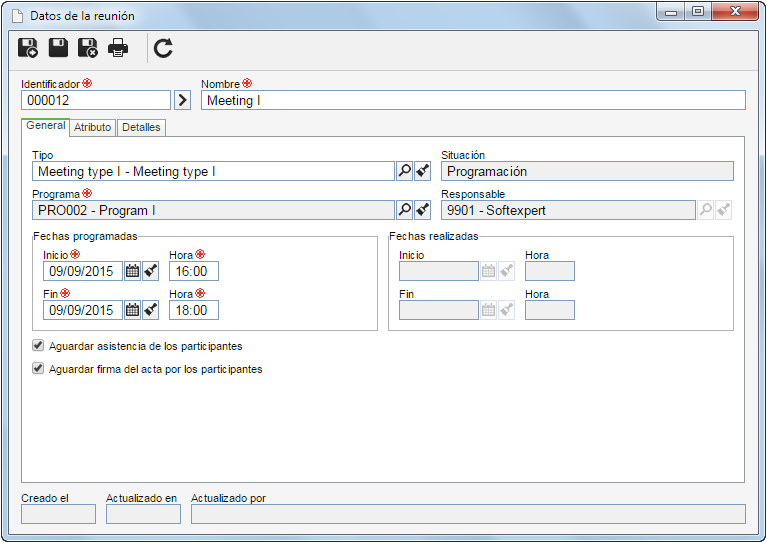The height and width of the screenshot is (543, 767).
Task: Click the Nombre input field
Action: click(473, 100)
